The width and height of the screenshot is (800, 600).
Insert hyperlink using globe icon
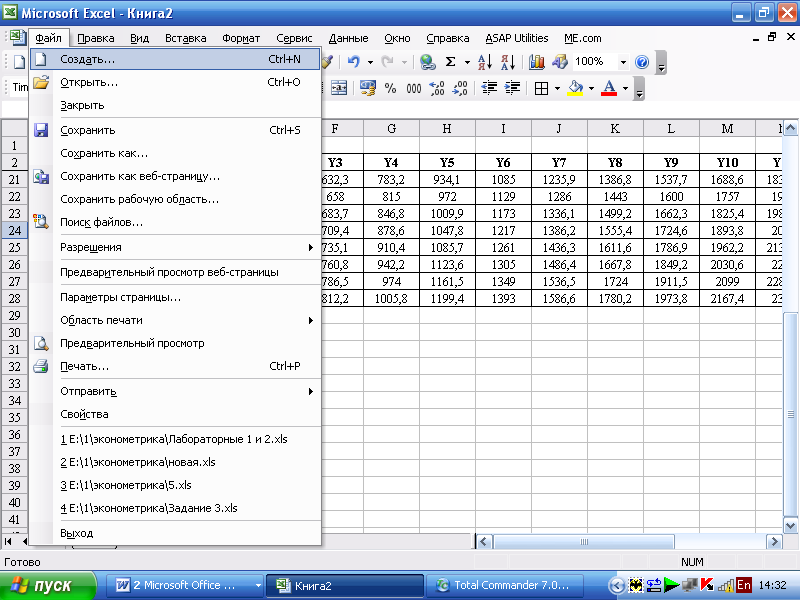[428, 62]
